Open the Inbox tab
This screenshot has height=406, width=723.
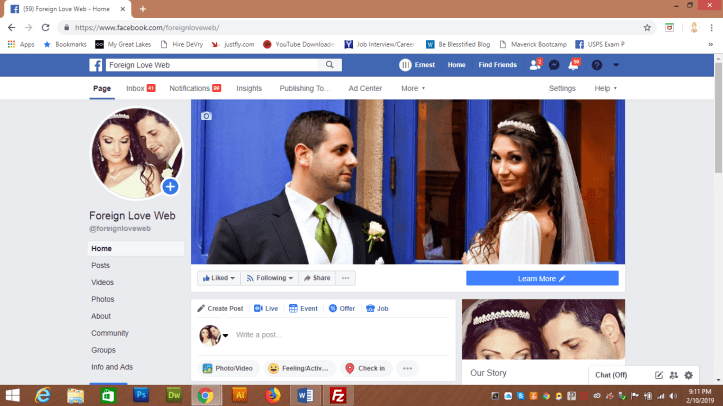[140, 88]
